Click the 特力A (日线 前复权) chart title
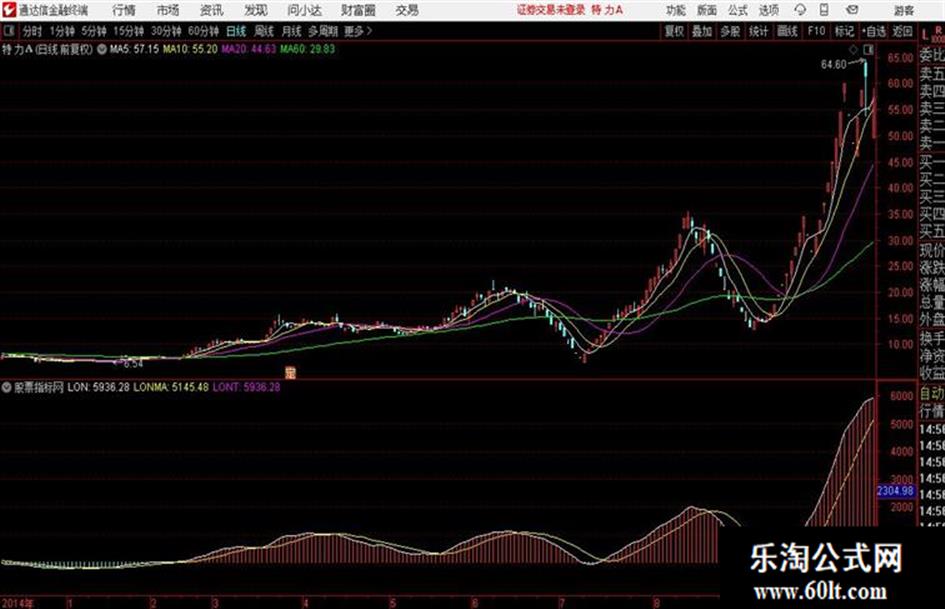This screenshot has width=945, height=609. tap(47, 49)
